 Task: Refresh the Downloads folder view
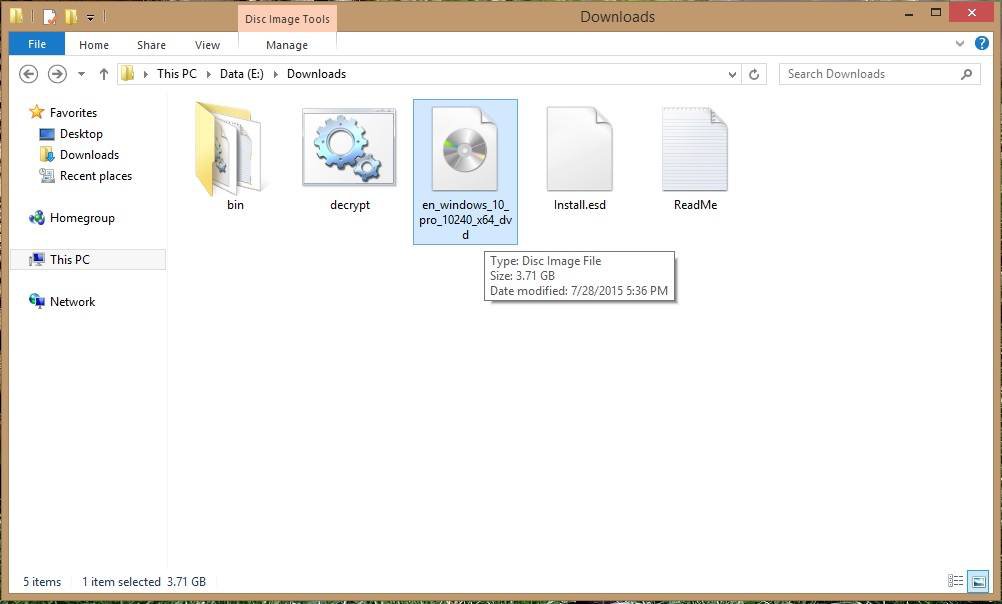(754, 74)
